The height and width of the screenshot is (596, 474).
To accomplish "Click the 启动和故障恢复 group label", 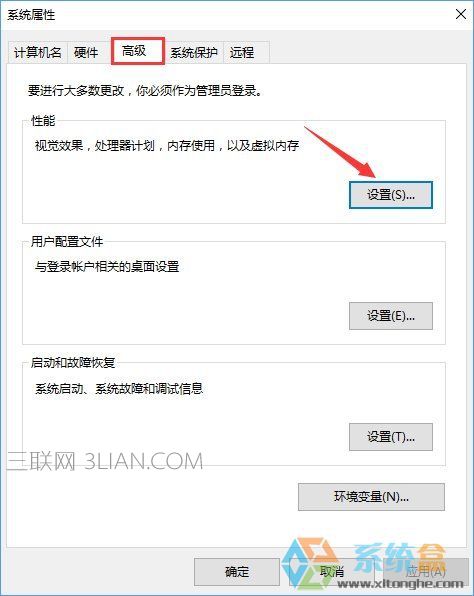I will coord(73,363).
